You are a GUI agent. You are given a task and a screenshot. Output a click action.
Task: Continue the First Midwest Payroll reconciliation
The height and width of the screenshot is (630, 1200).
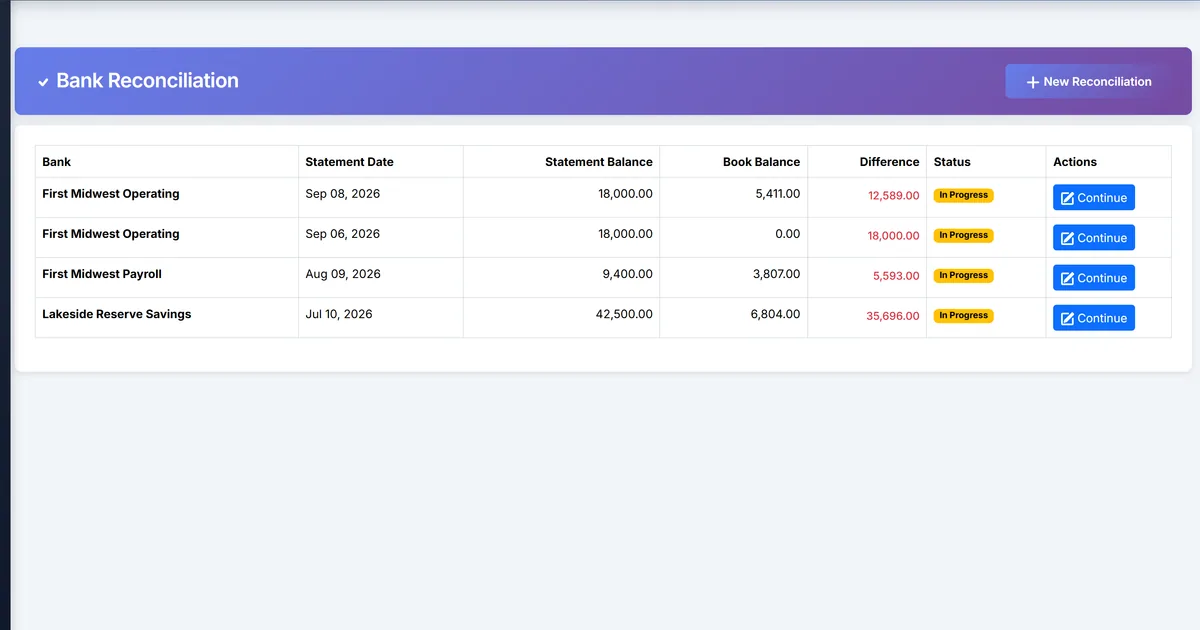point(1094,278)
